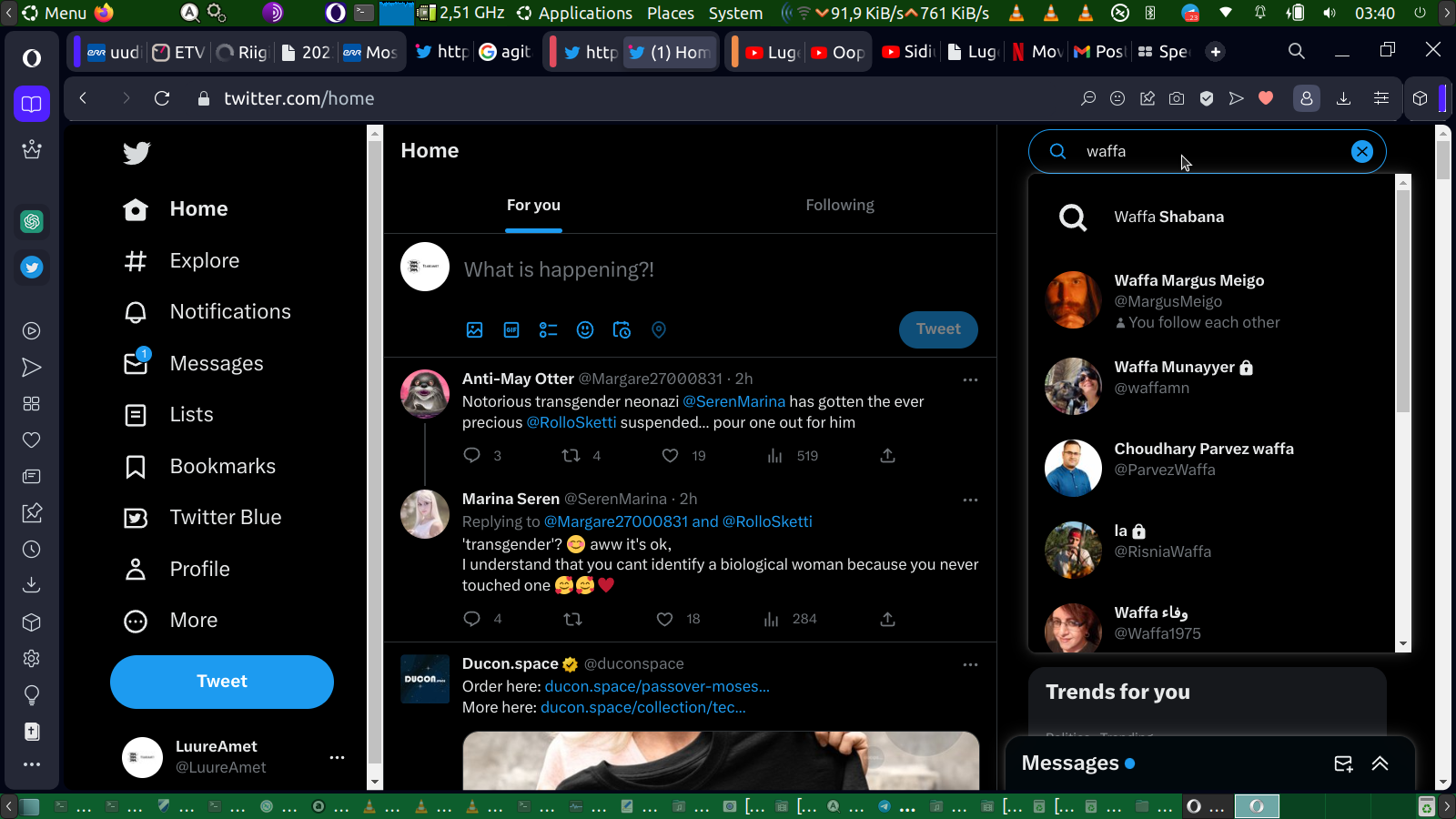
Task: Clear the search field text
Action: (1361, 151)
